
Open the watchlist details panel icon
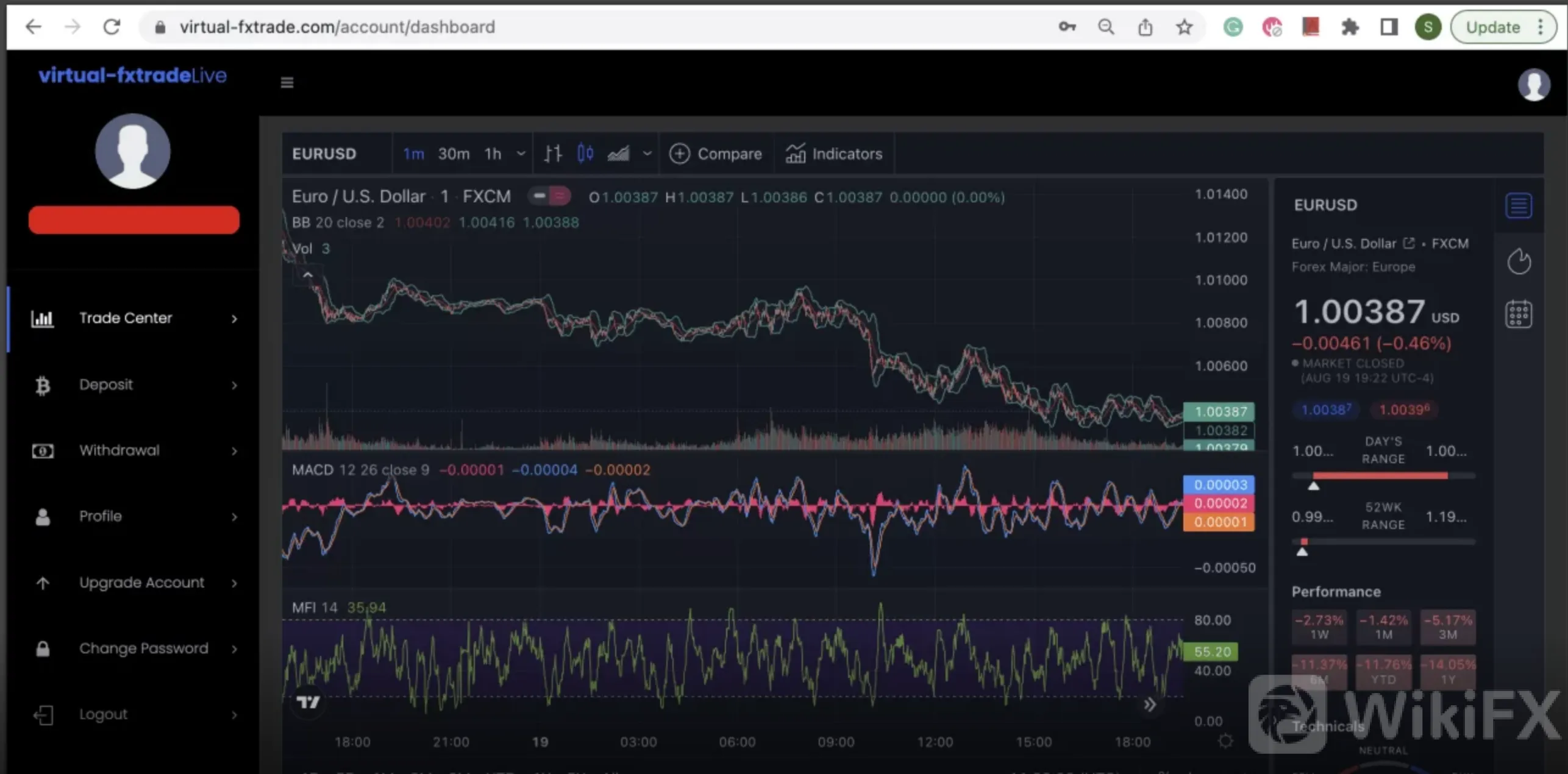[1519, 205]
